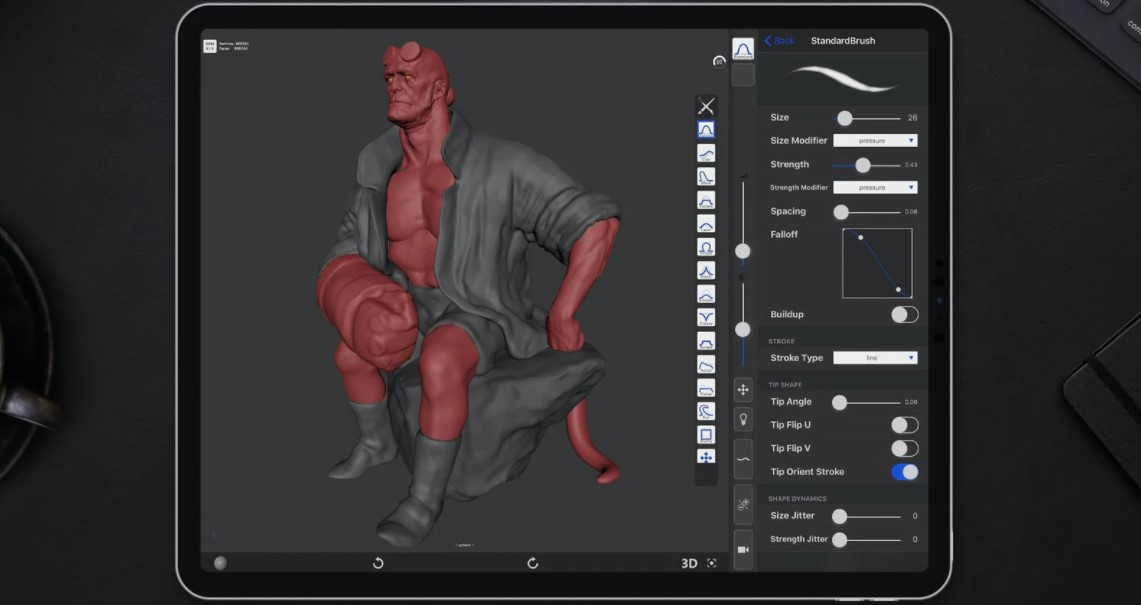Click the Falloff curve editor
1141x605 pixels.
coord(877,264)
